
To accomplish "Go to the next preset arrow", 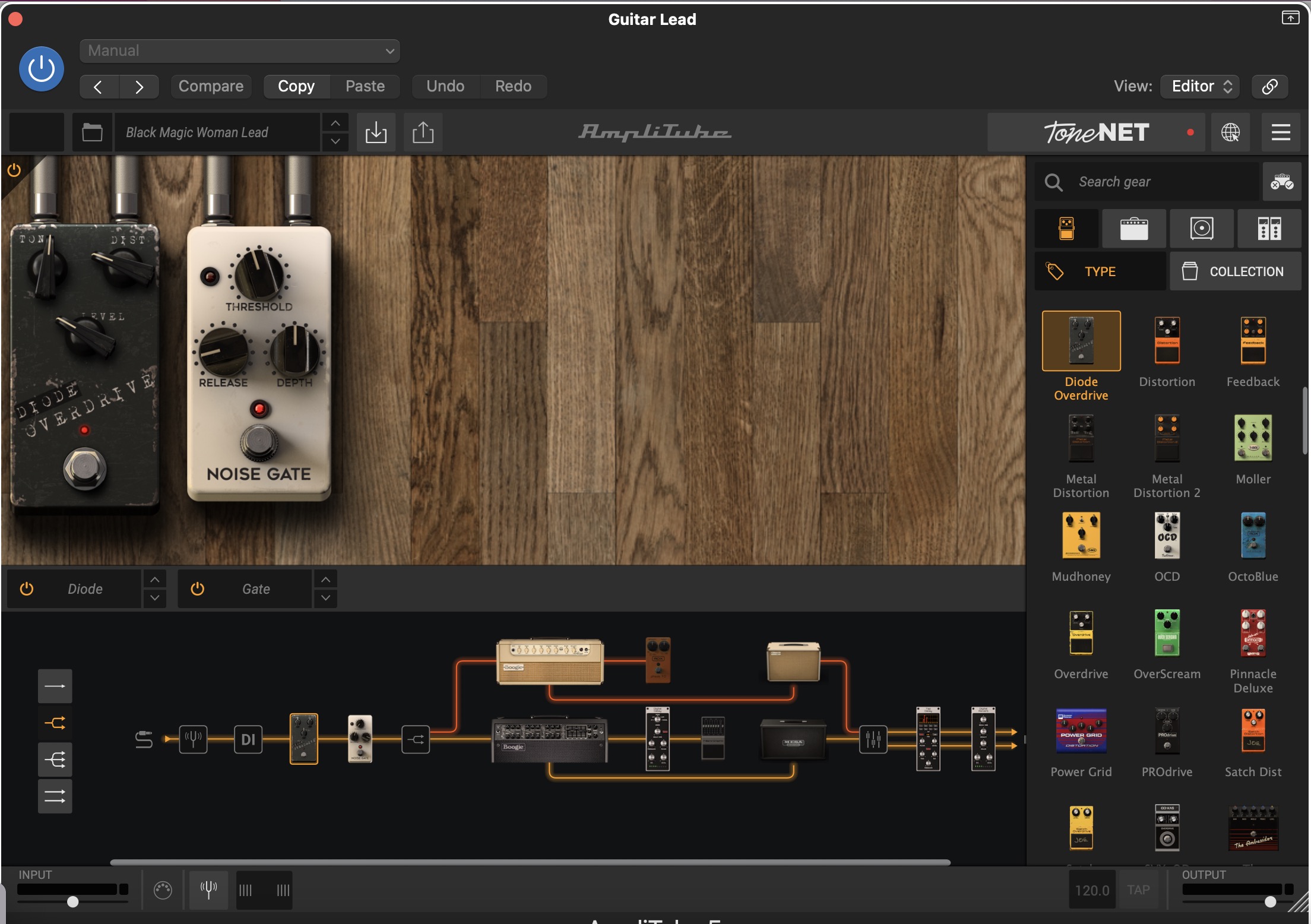I will 139,87.
